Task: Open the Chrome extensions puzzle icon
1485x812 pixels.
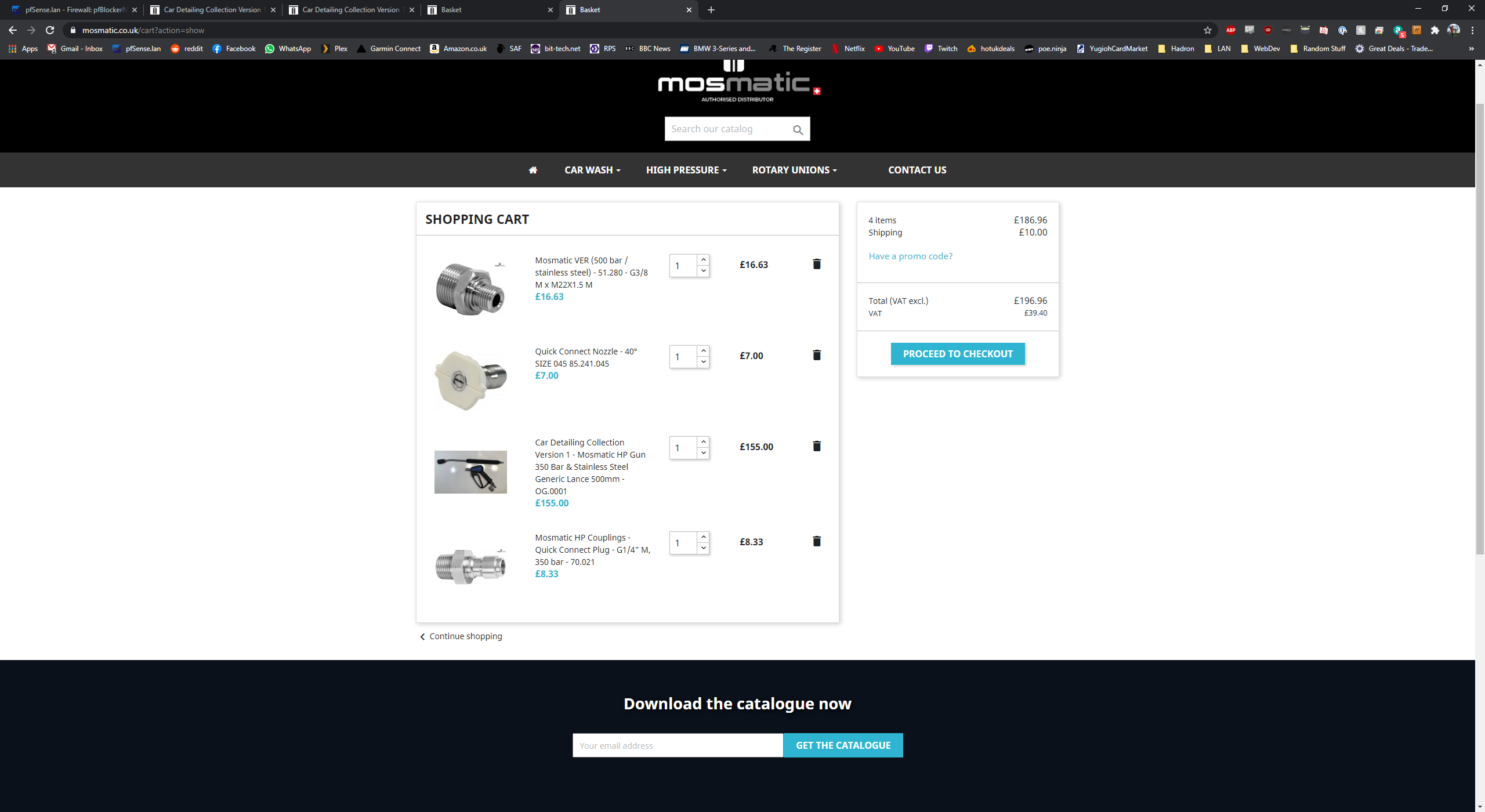Action: (1435, 30)
